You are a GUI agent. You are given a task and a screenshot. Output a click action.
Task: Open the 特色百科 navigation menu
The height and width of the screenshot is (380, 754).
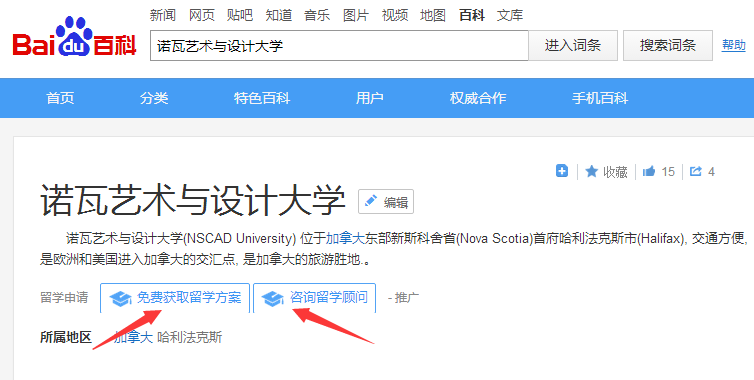tap(262, 98)
